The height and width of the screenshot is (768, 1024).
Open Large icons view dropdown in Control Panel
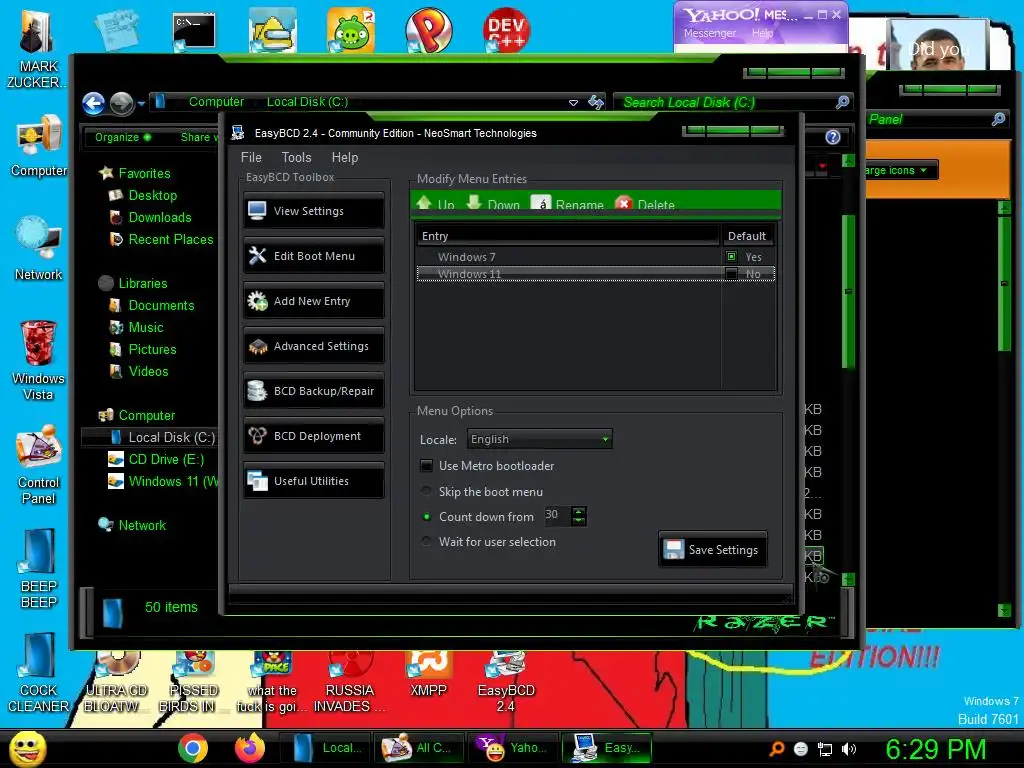pos(901,170)
